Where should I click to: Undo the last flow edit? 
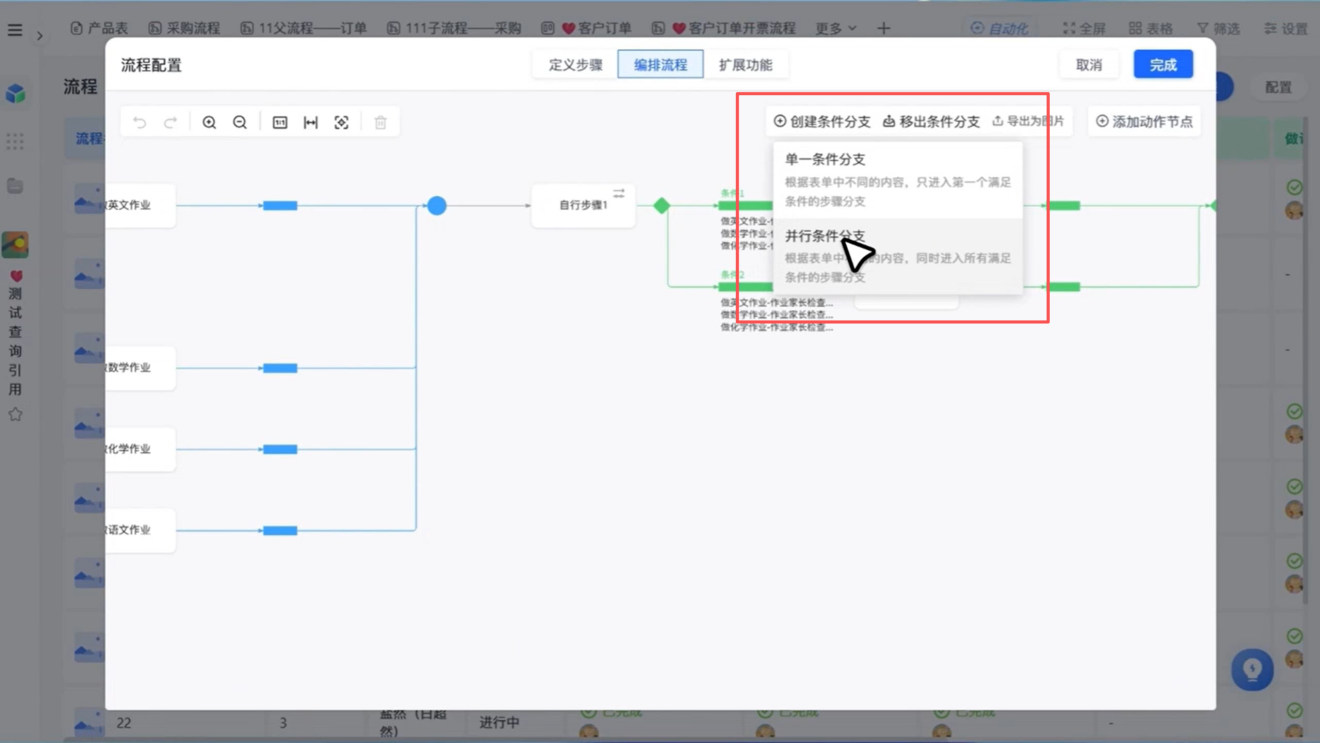(140, 122)
